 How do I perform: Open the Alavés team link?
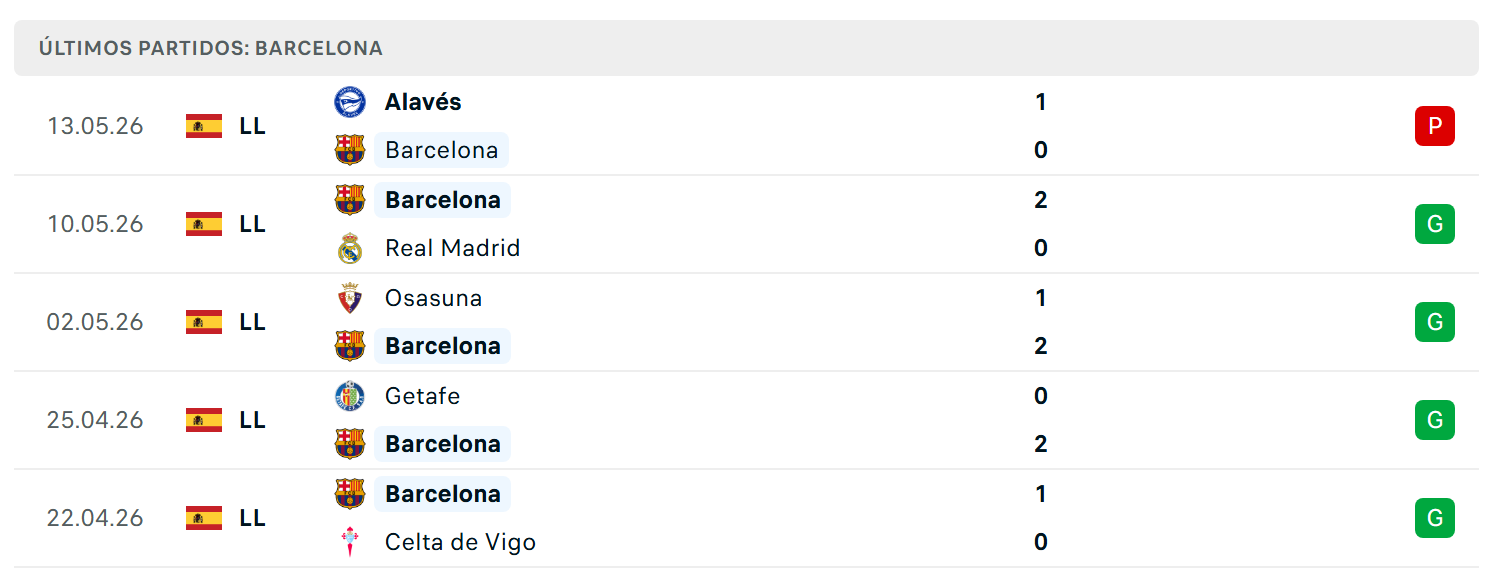click(x=423, y=102)
